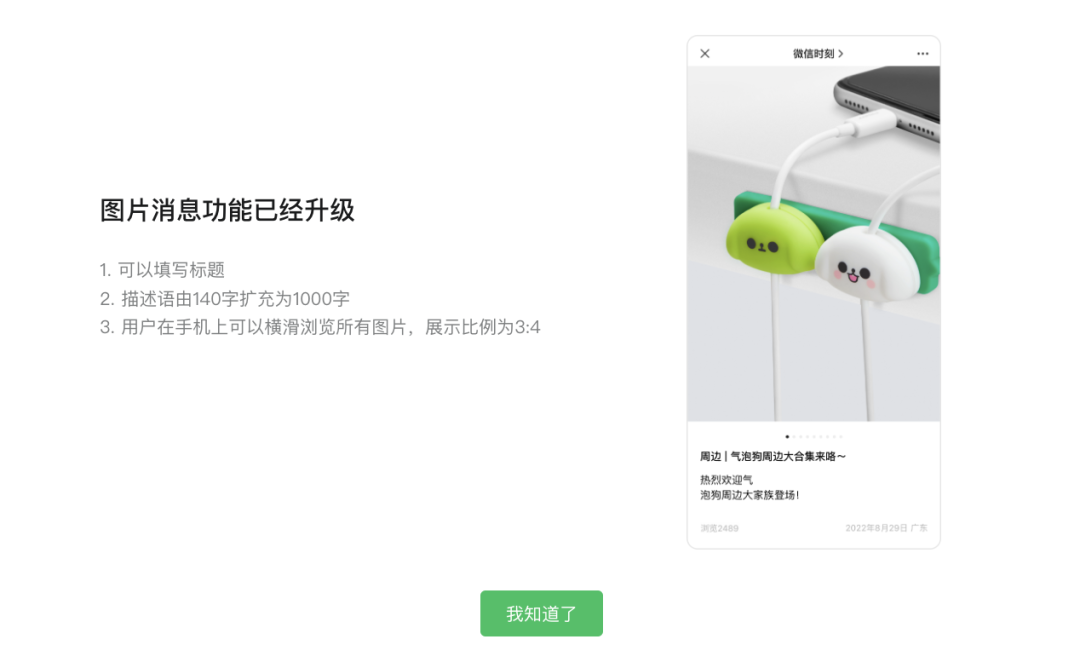
Task: Click the chevron arrow beside 微信时刻
Action: point(840,54)
